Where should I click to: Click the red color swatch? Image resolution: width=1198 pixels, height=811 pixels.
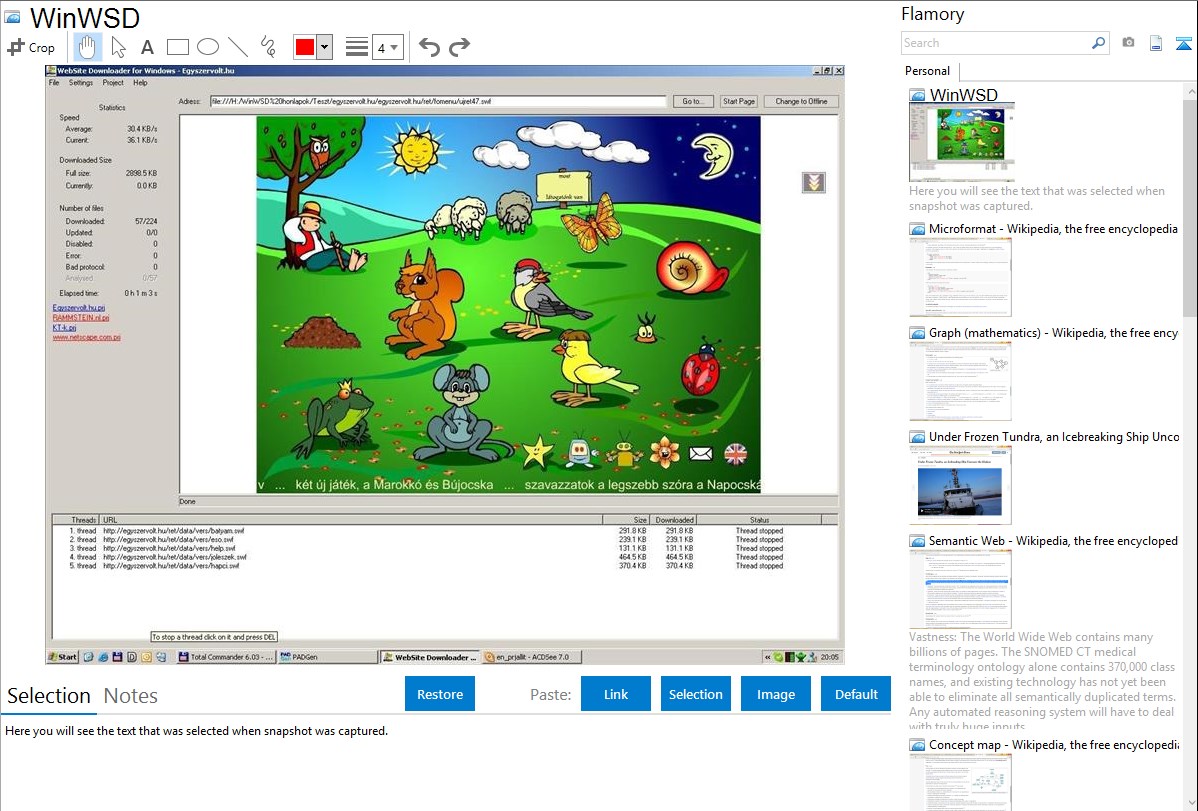coord(305,47)
